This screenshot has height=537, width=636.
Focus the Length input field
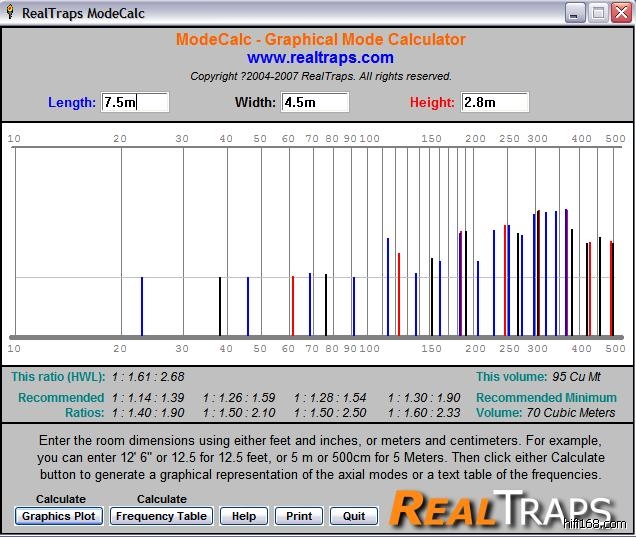pos(135,102)
